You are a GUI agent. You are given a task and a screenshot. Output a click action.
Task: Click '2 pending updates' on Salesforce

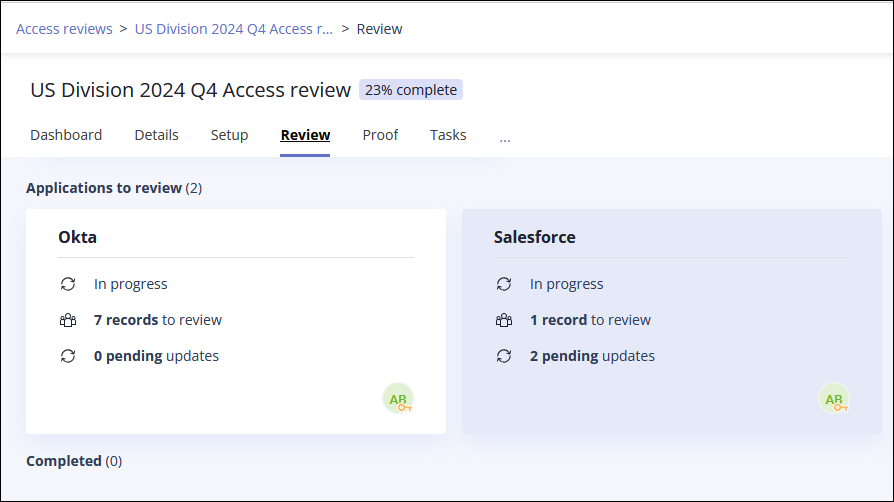592,356
